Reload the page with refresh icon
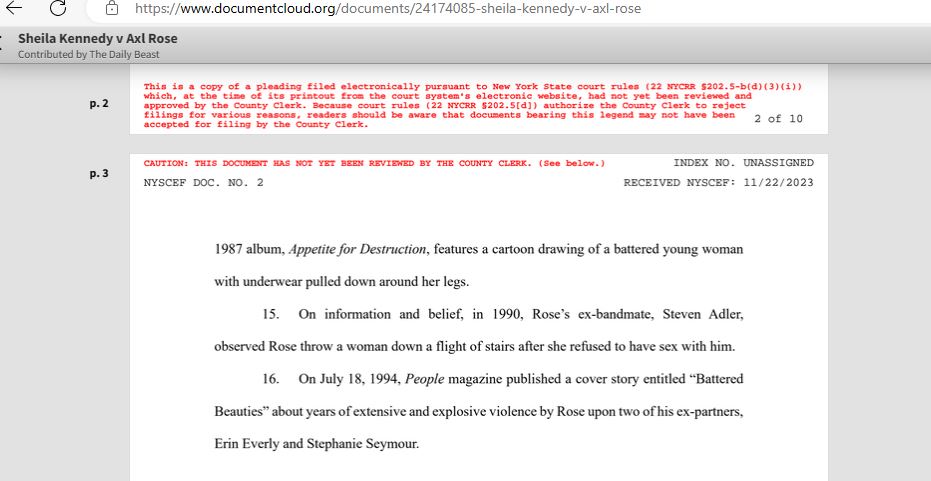This screenshot has width=931, height=481. 58,8
